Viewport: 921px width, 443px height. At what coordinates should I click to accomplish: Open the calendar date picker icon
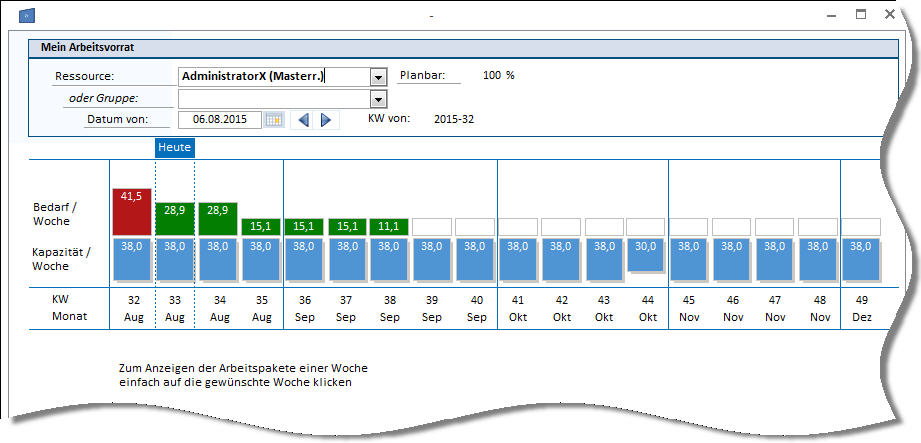click(274, 120)
